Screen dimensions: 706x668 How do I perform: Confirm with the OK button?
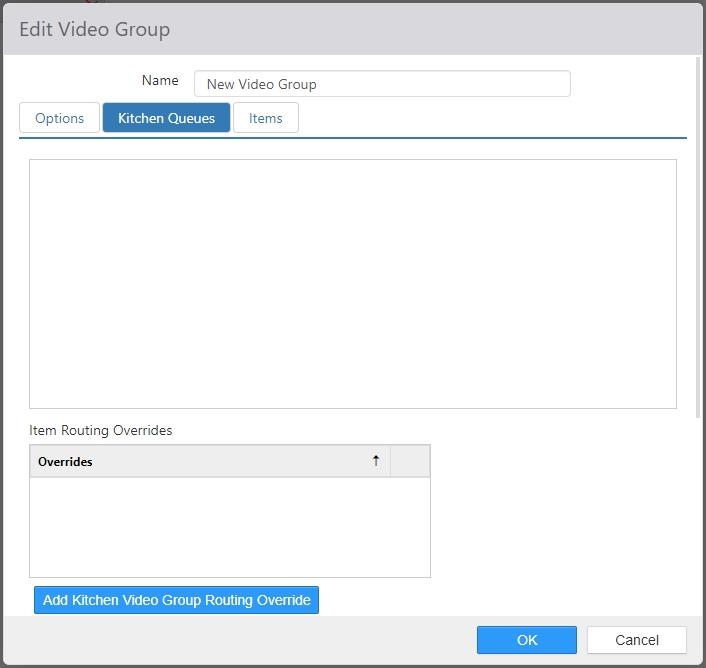tap(527, 640)
